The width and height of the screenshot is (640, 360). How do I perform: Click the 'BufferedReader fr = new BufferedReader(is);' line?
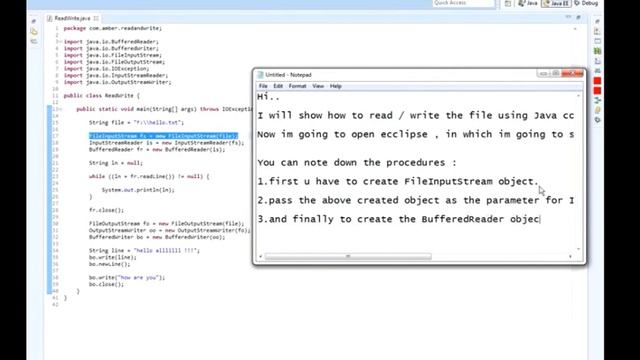tap(157, 149)
